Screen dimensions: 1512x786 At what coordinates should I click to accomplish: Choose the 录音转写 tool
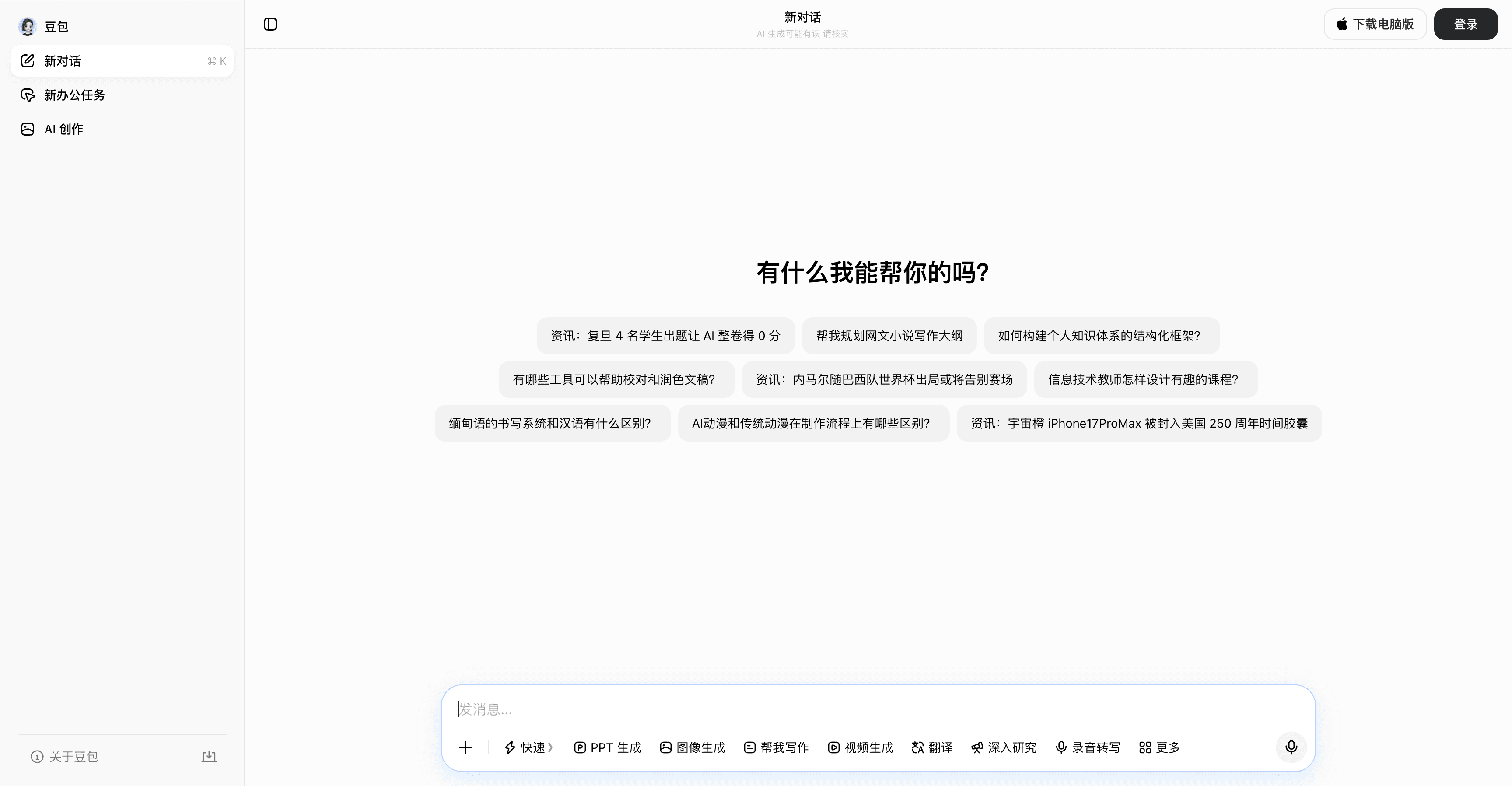(1088, 747)
